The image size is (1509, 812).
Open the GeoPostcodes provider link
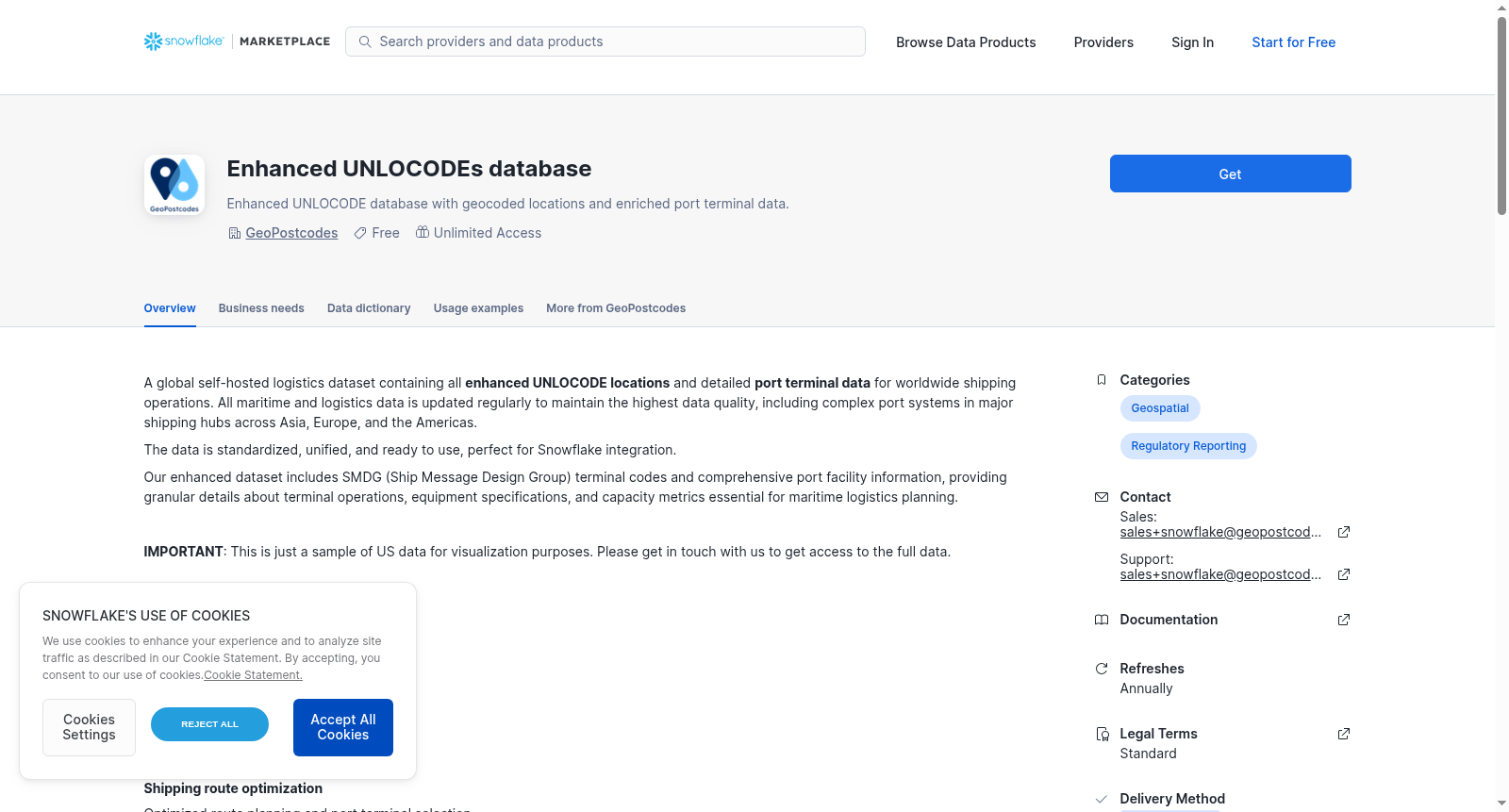[x=291, y=233]
